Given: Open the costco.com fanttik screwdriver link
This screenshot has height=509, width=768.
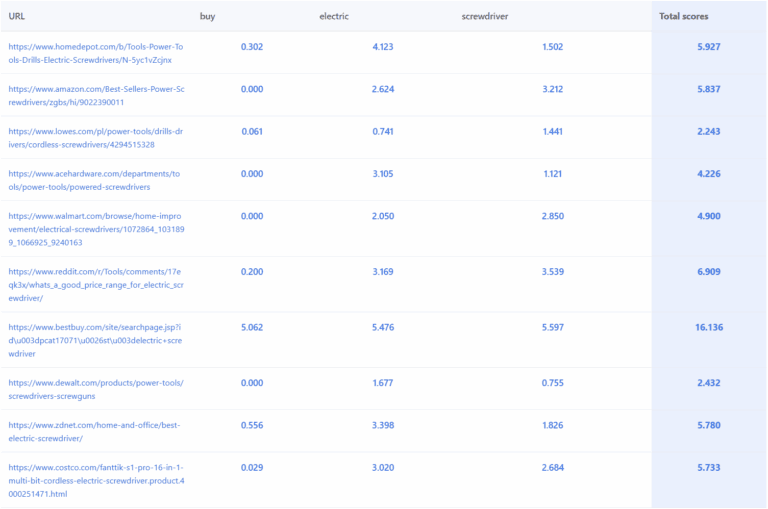Looking at the screenshot, I should (96, 481).
